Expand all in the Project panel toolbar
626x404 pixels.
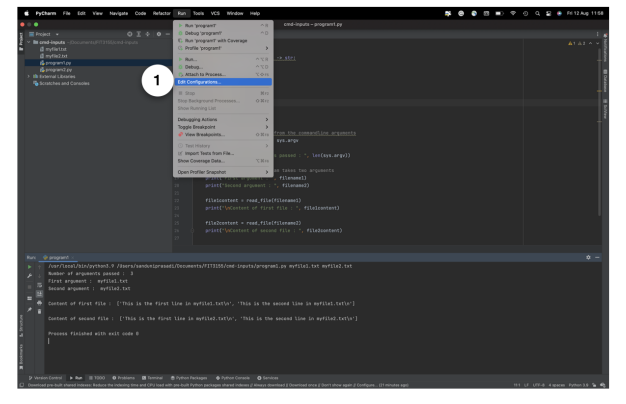pos(139,34)
